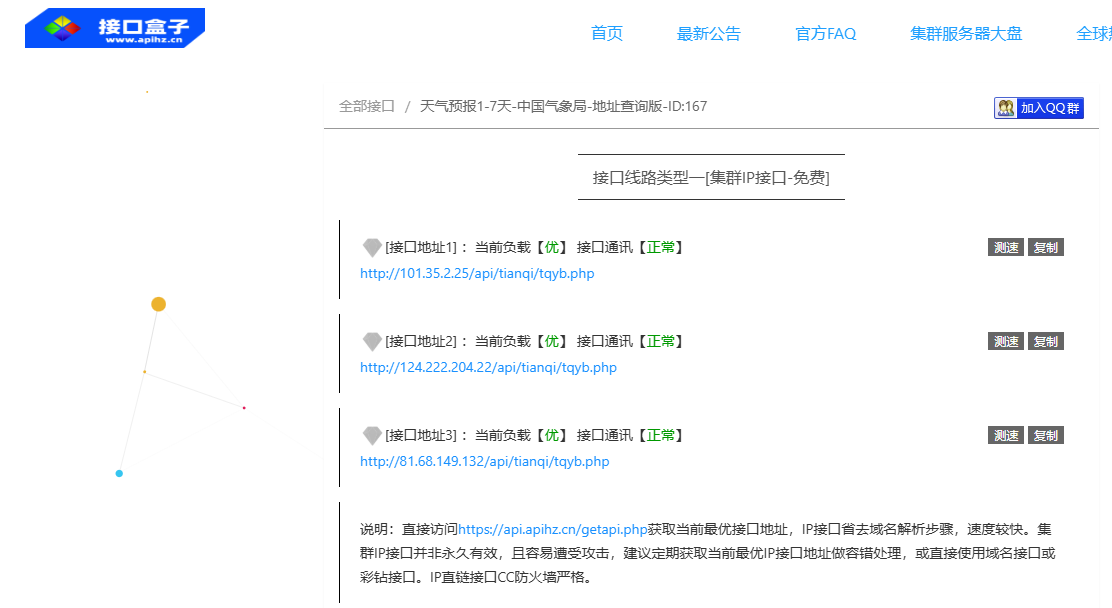Run 测速 for 接口地址3
Viewport: 1112px width, 608px height.
point(1006,436)
